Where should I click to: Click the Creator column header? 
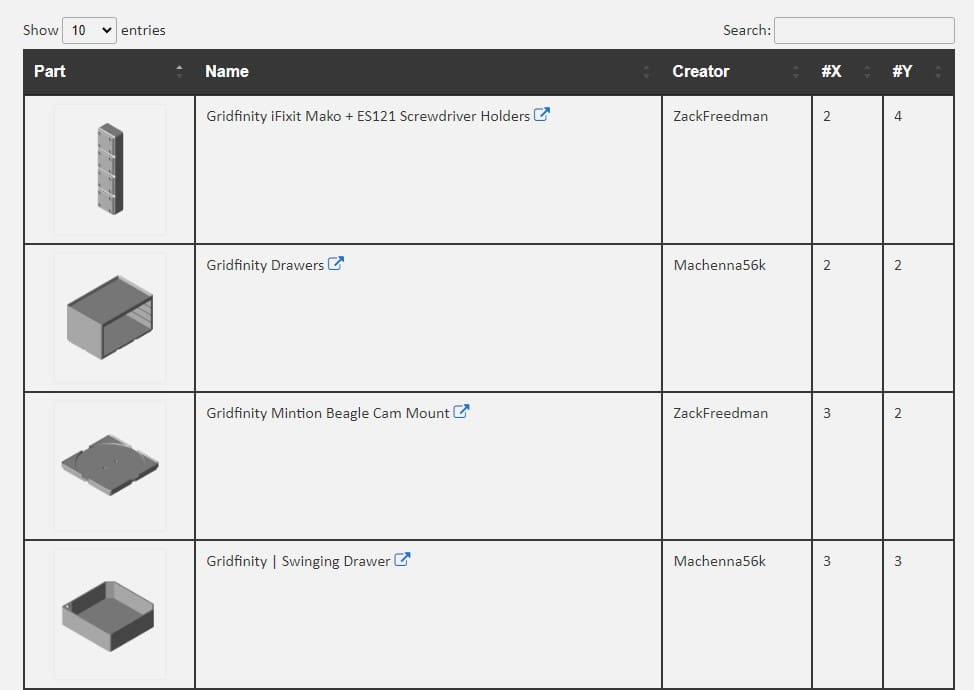point(737,72)
